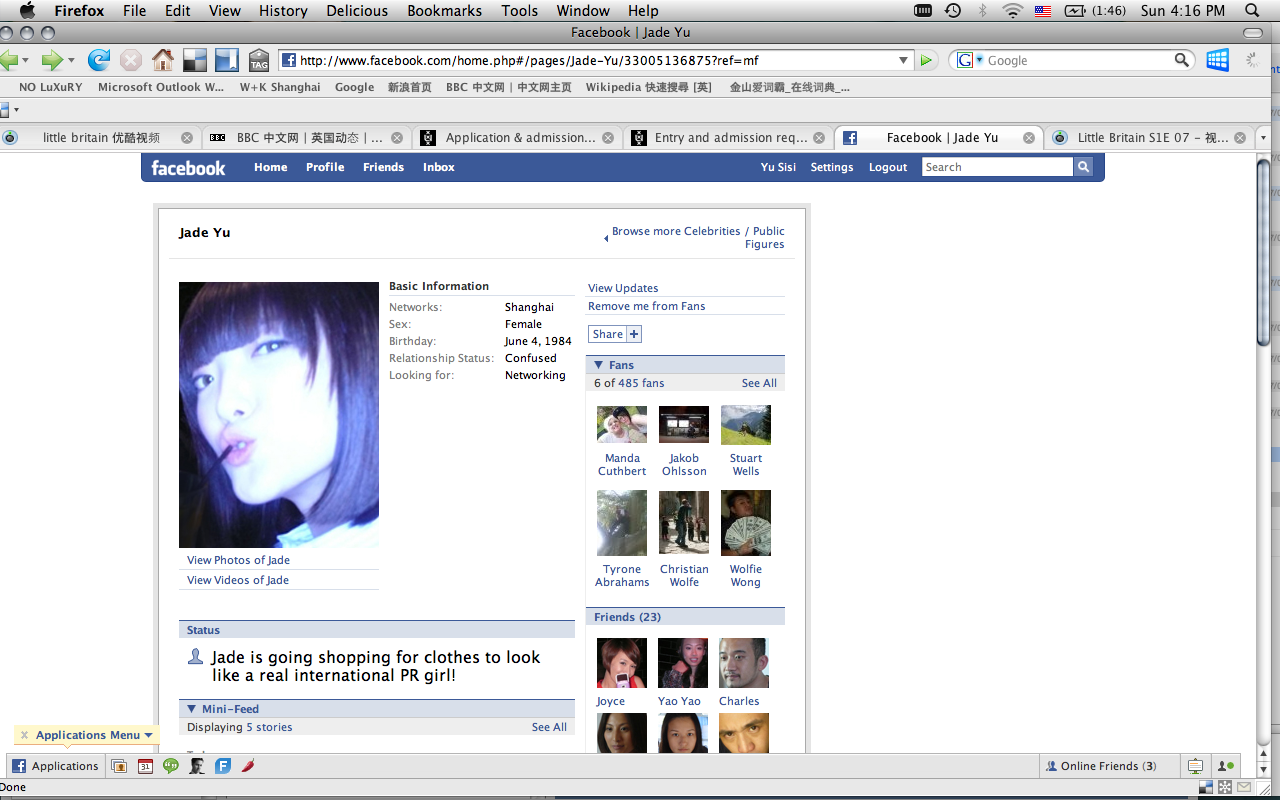Open the blue F app icon
The height and width of the screenshot is (800, 1280).
point(223,766)
